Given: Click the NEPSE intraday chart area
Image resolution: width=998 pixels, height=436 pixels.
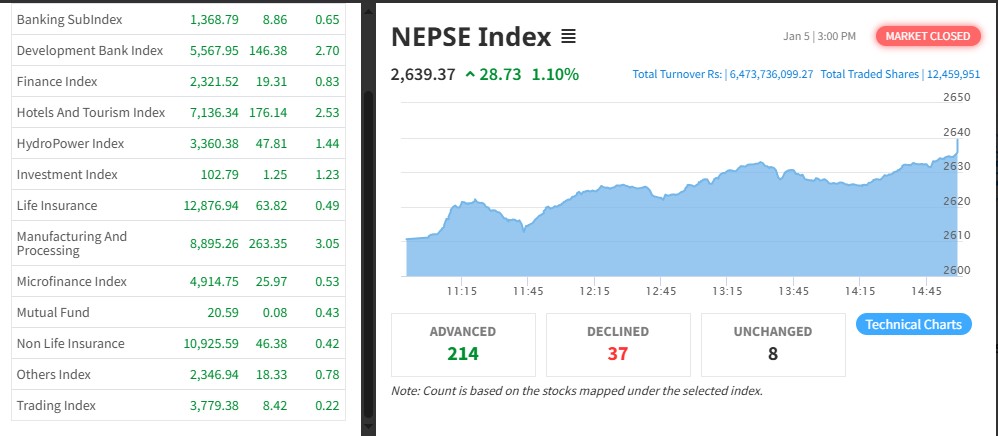Looking at the screenshot, I should click(x=680, y=230).
